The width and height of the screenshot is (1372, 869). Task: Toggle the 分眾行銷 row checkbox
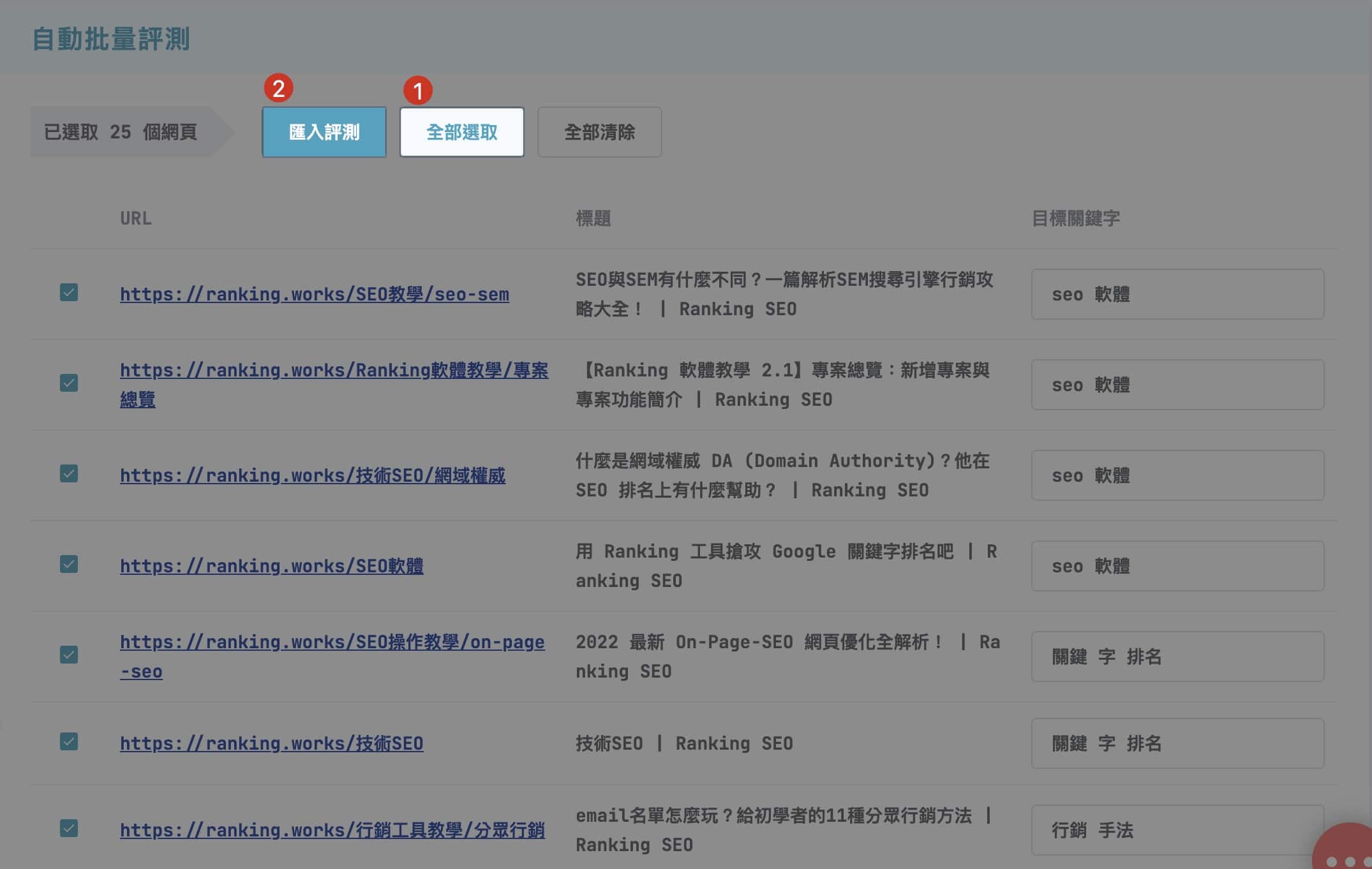(x=69, y=829)
